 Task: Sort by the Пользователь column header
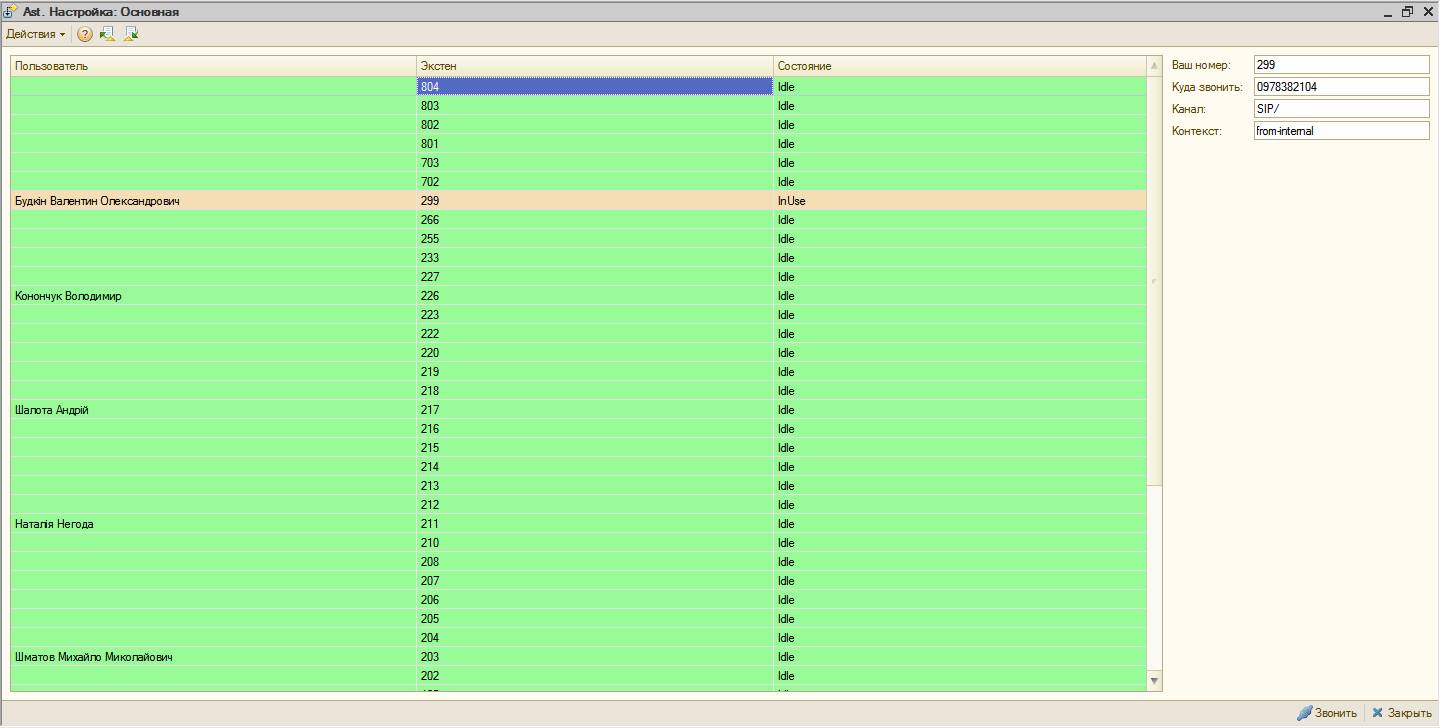(213, 66)
